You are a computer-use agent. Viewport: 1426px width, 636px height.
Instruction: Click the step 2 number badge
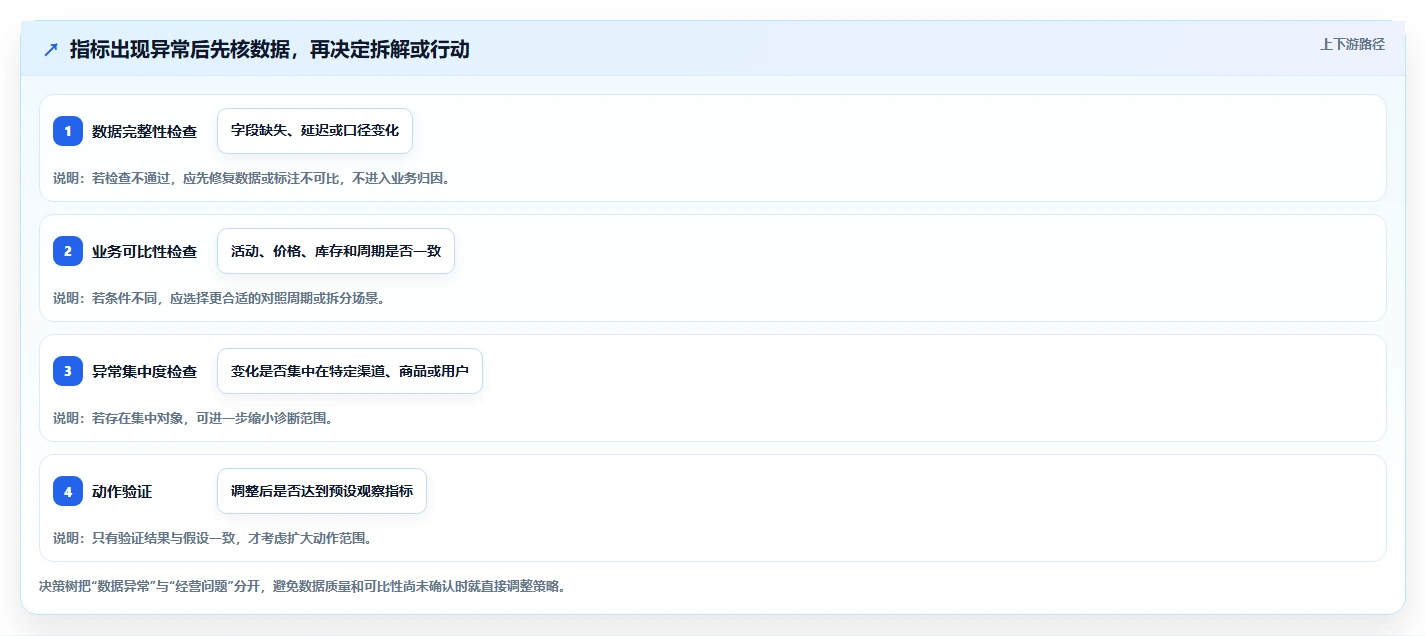tap(68, 251)
